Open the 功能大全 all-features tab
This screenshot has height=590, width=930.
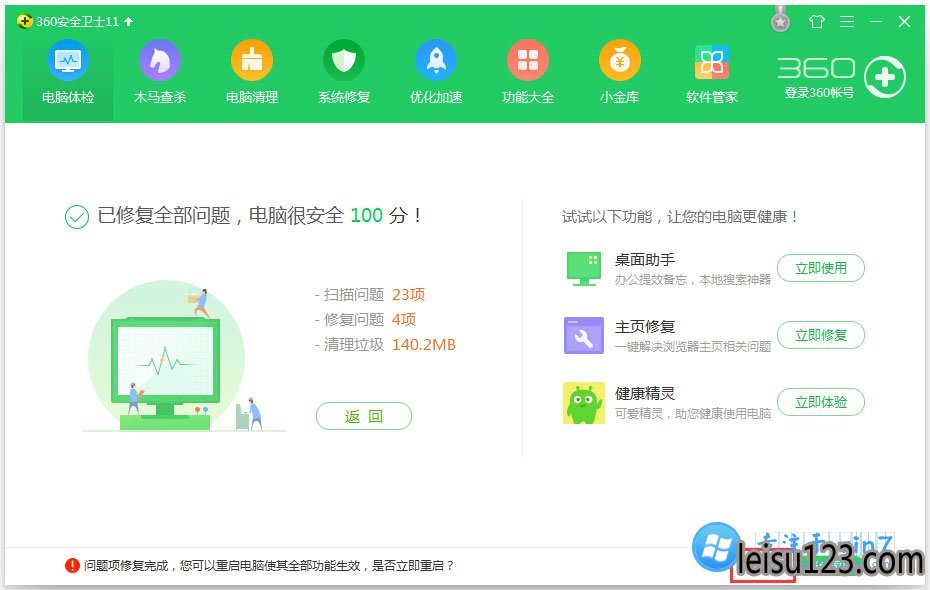tap(528, 72)
